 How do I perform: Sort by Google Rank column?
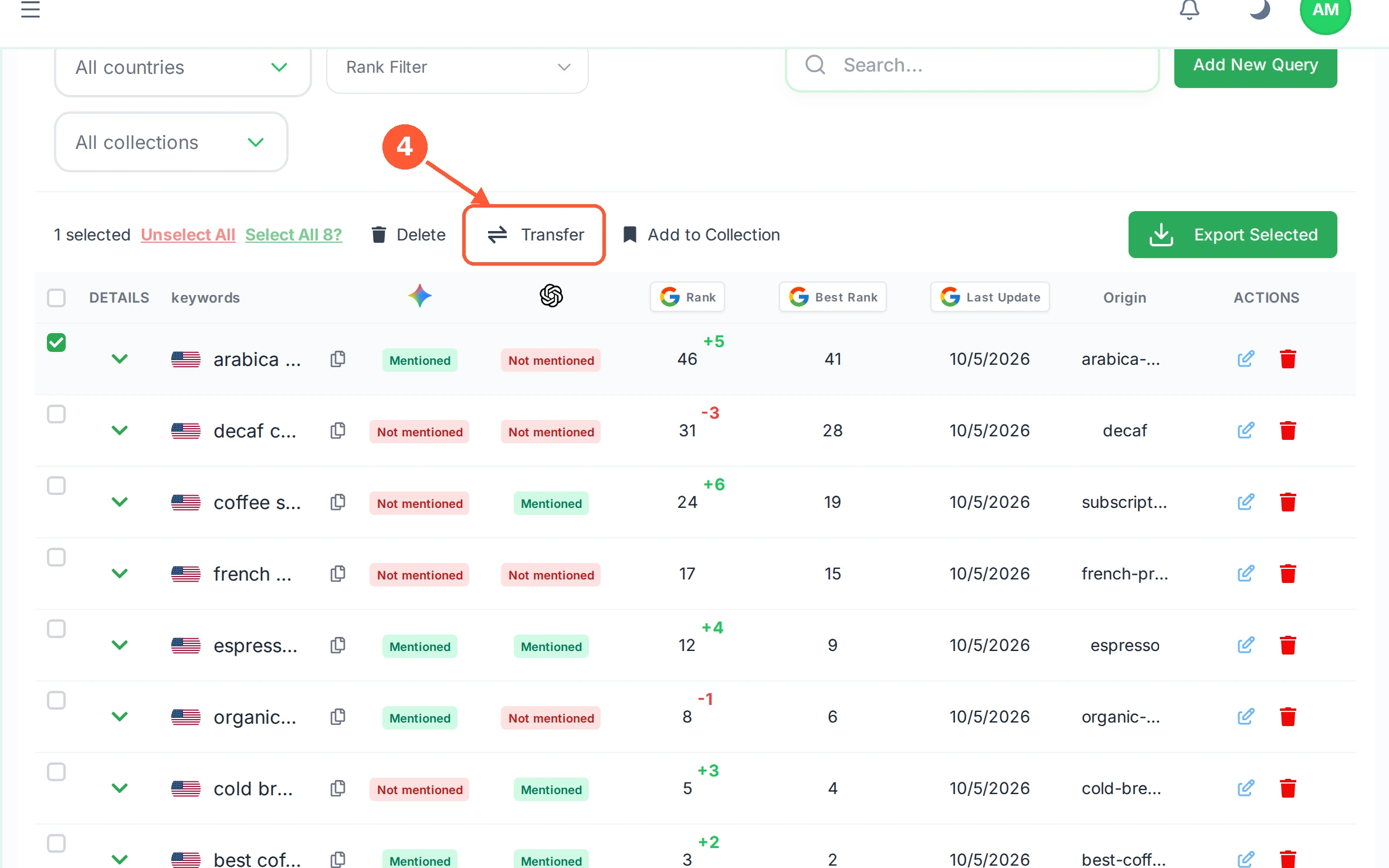[x=687, y=297]
